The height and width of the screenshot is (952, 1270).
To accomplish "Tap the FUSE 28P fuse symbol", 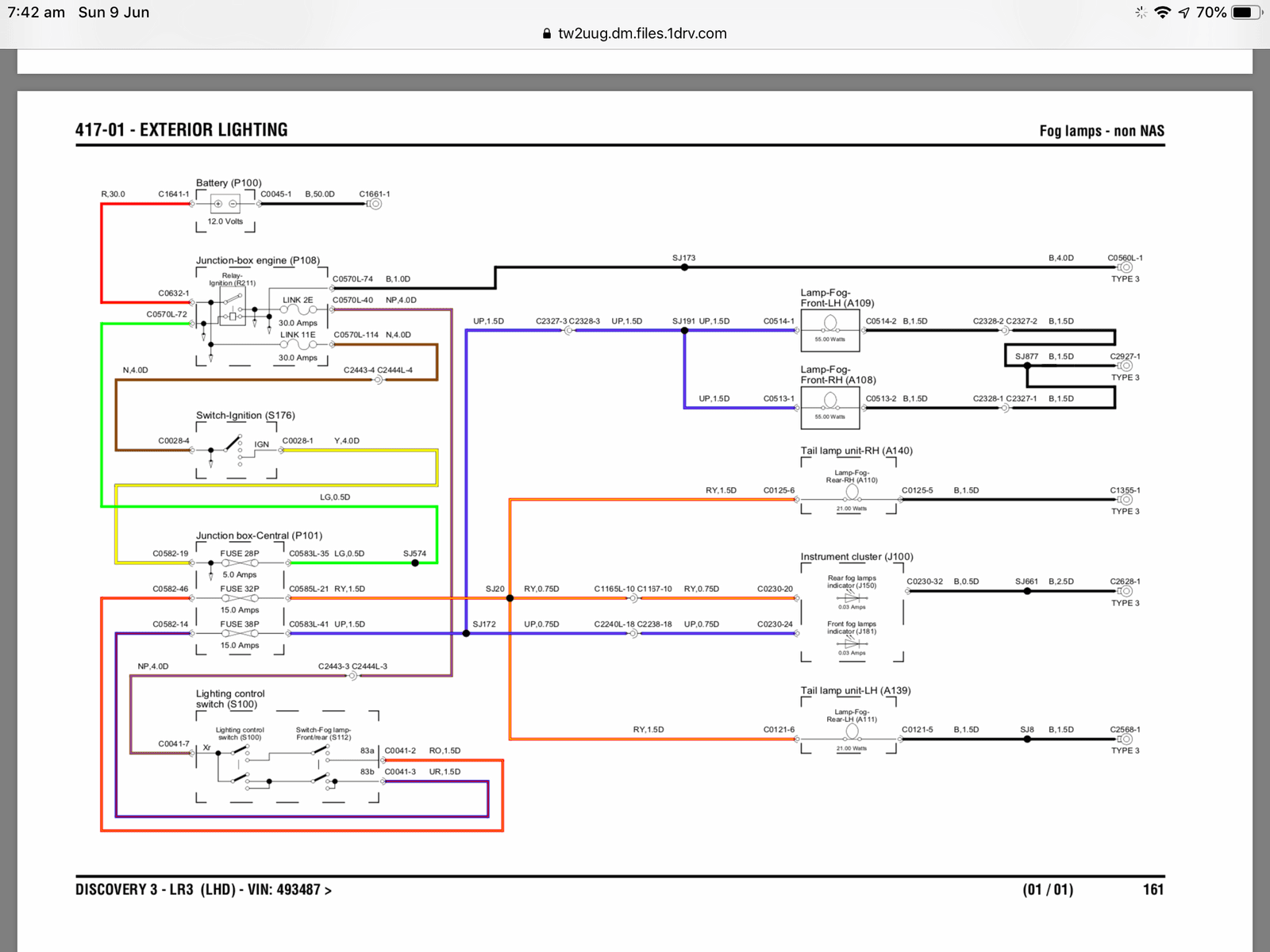I will tap(239, 563).
